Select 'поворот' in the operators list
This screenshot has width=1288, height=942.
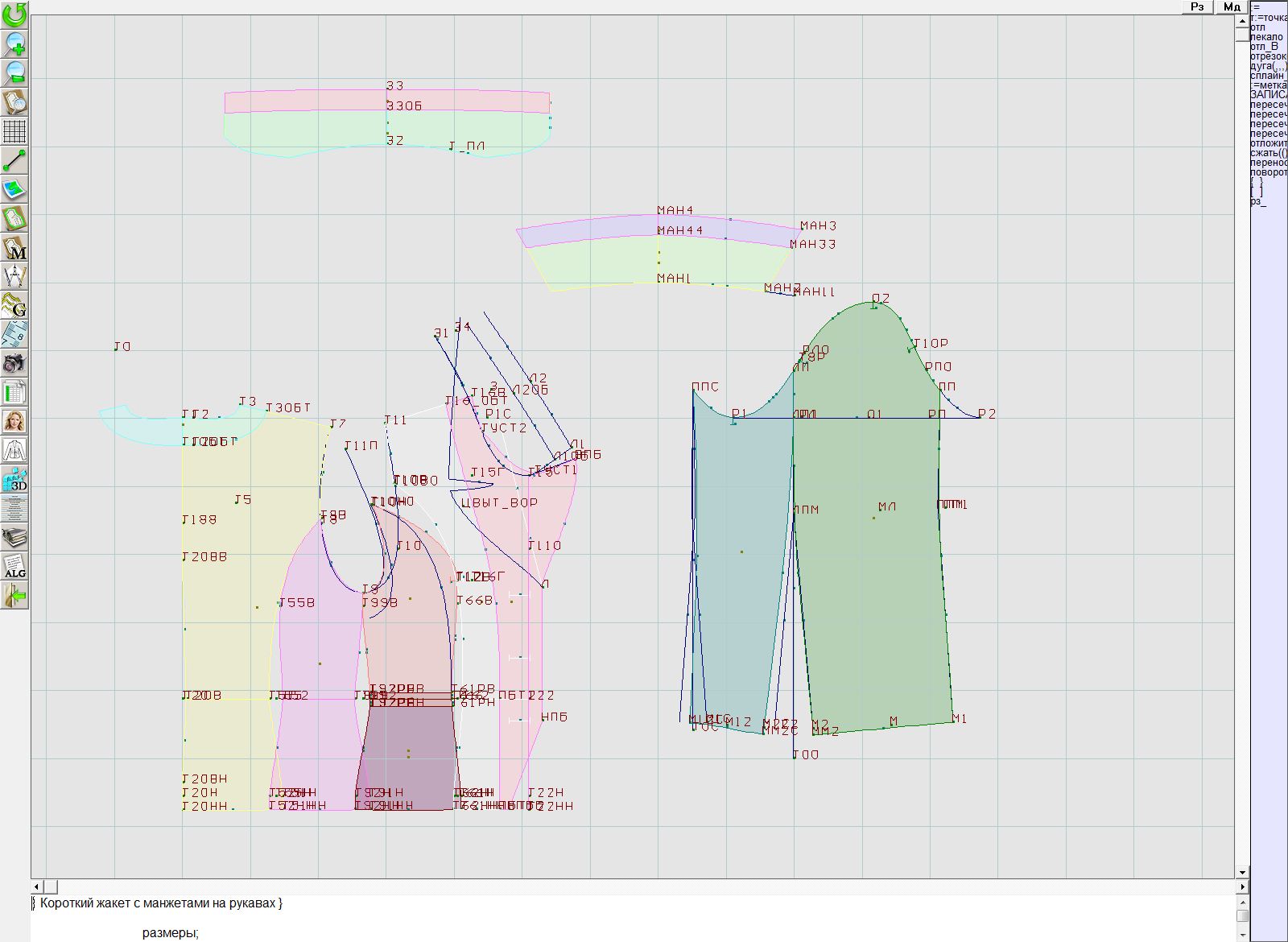click(1269, 172)
